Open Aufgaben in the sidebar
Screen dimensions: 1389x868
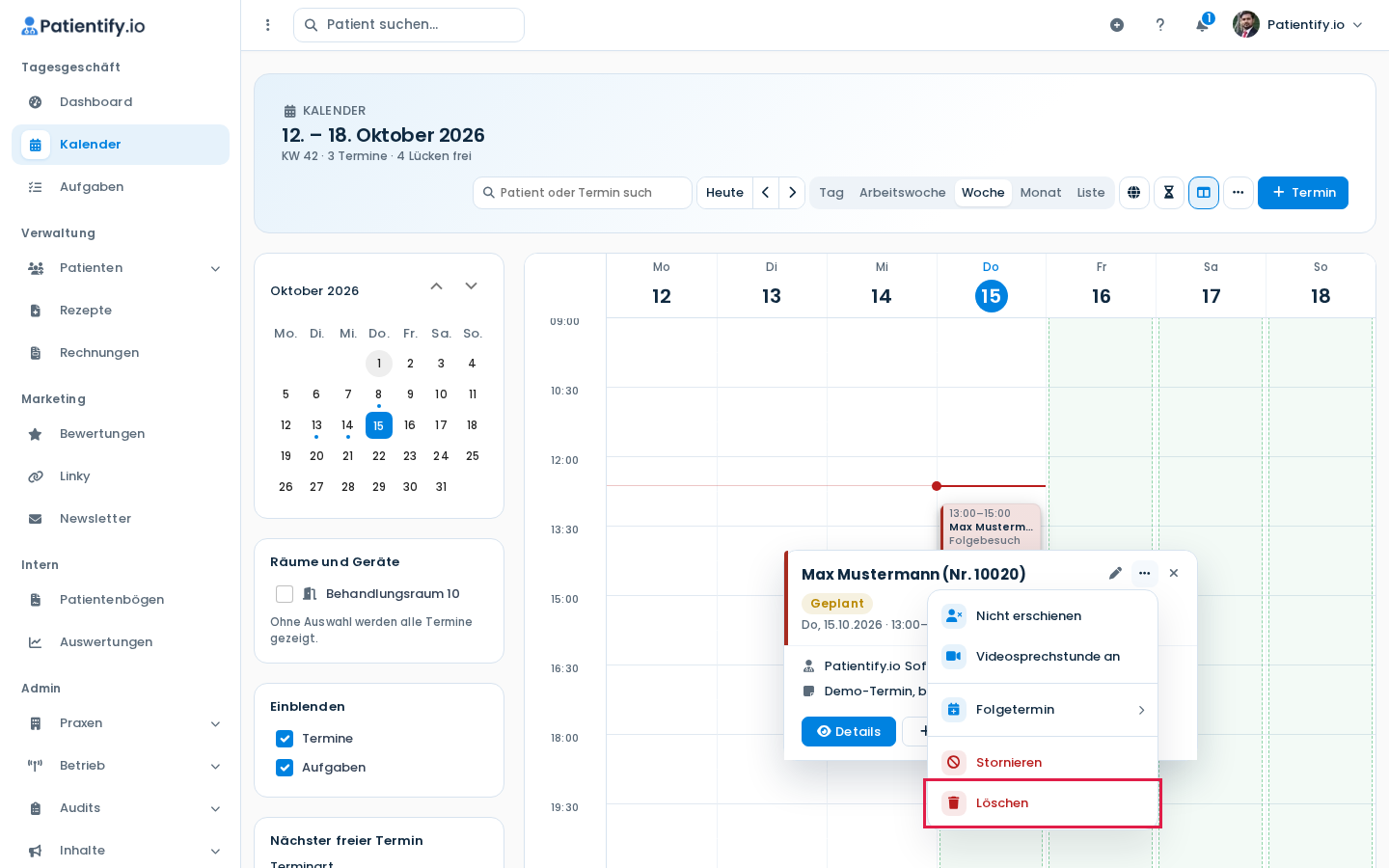pyautogui.click(x=121, y=187)
